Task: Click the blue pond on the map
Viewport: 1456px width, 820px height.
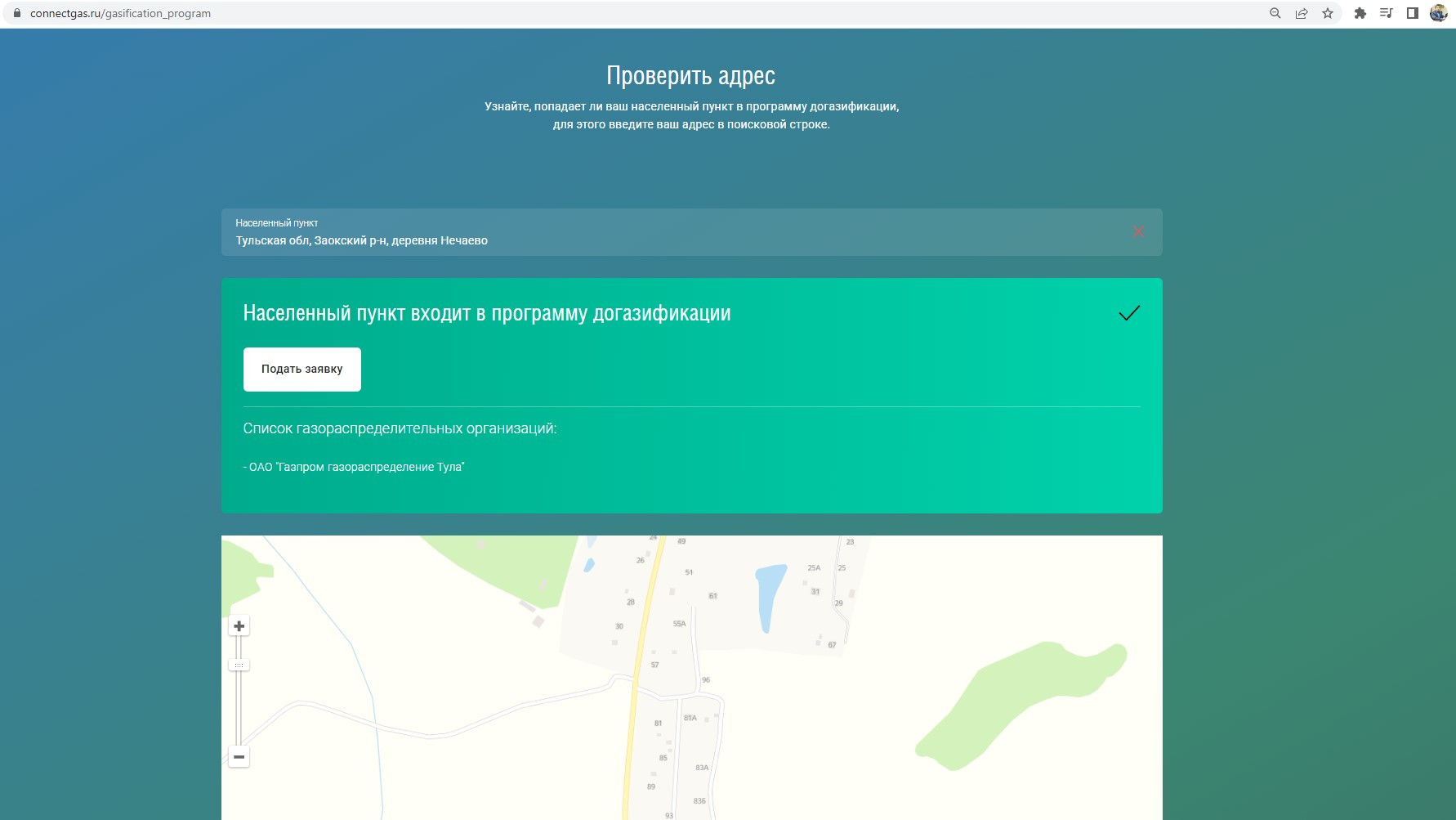Action: click(x=769, y=598)
